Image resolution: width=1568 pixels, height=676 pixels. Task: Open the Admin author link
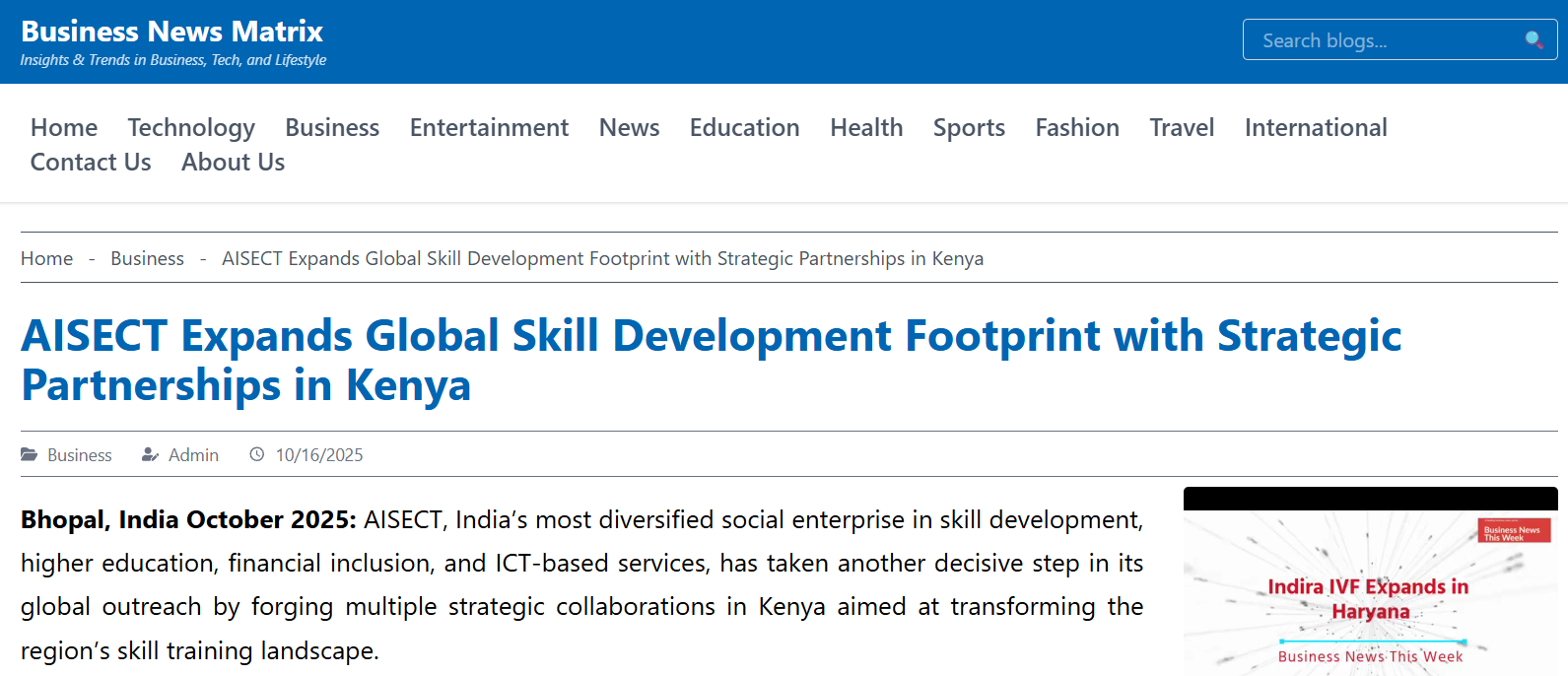pyautogui.click(x=193, y=455)
